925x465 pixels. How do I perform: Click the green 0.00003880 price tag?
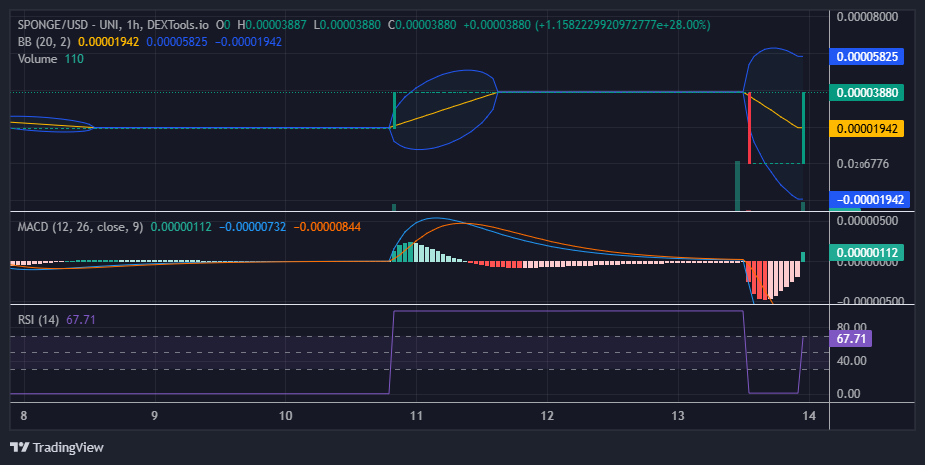pyautogui.click(x=867, y=93)
